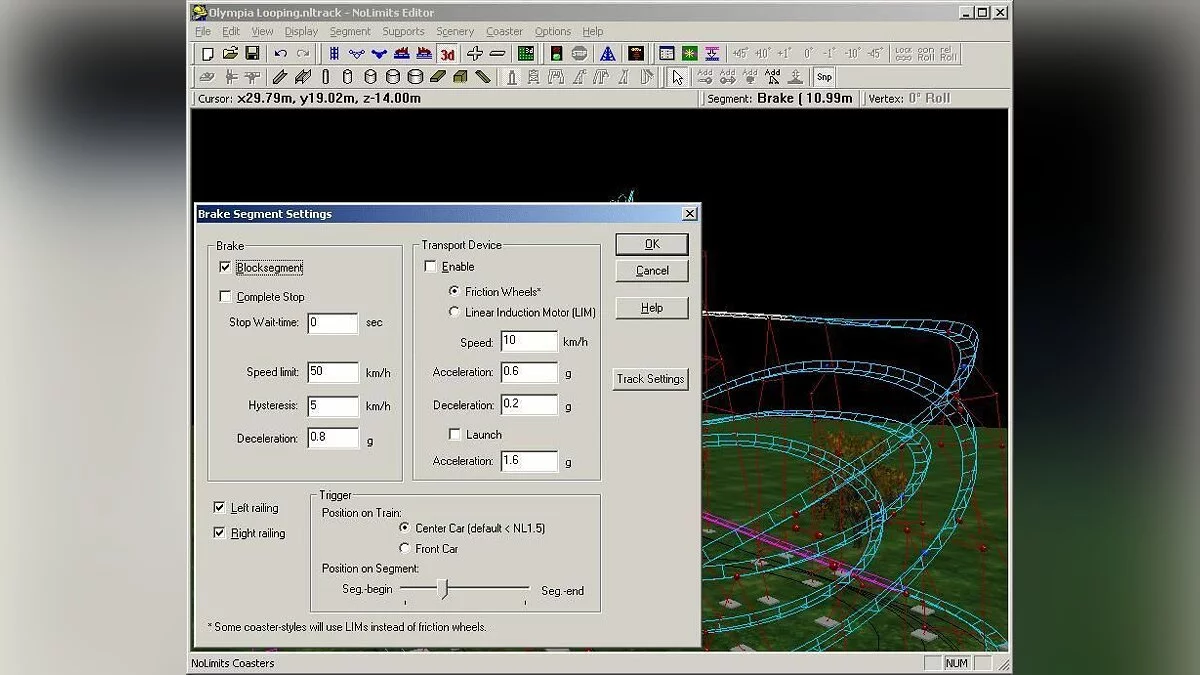Open the Options menu
This screenshot has width=1200, height=675.
[x=553, y=31]
